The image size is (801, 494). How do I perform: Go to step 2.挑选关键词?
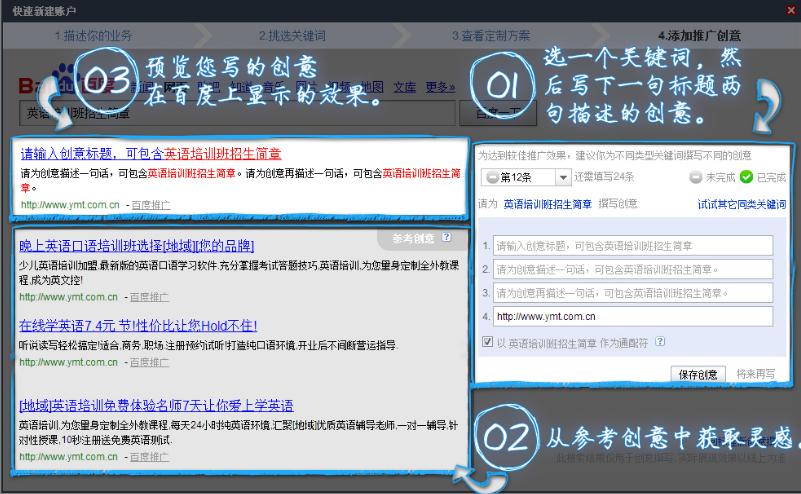[292, 36]
